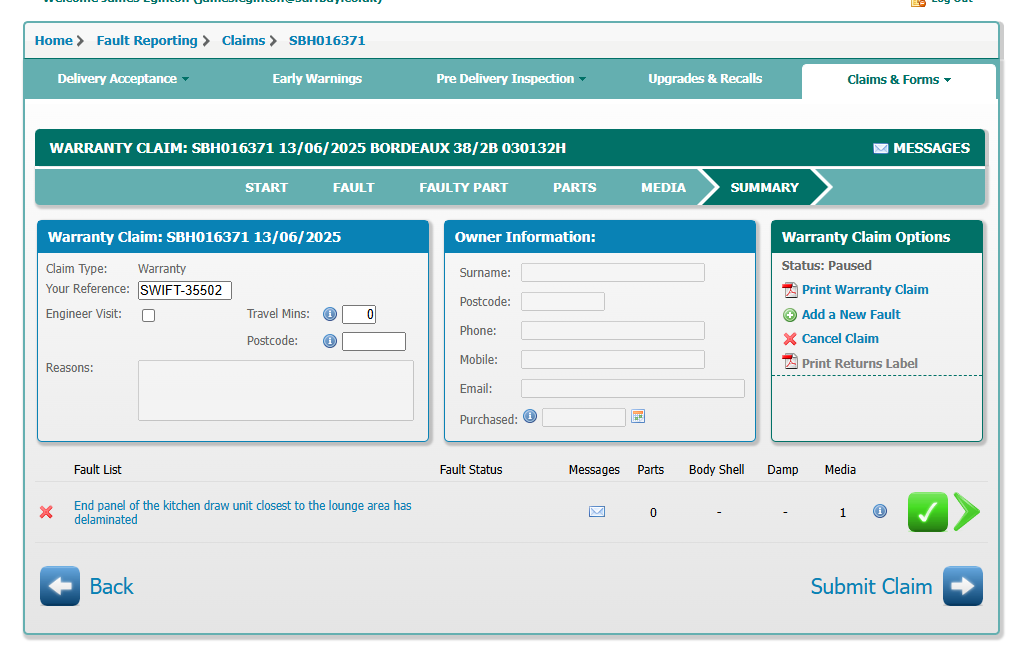Focus the claim Postcode field near Travel Mins
The image size is (1034, 646).
tap(374, 341)
